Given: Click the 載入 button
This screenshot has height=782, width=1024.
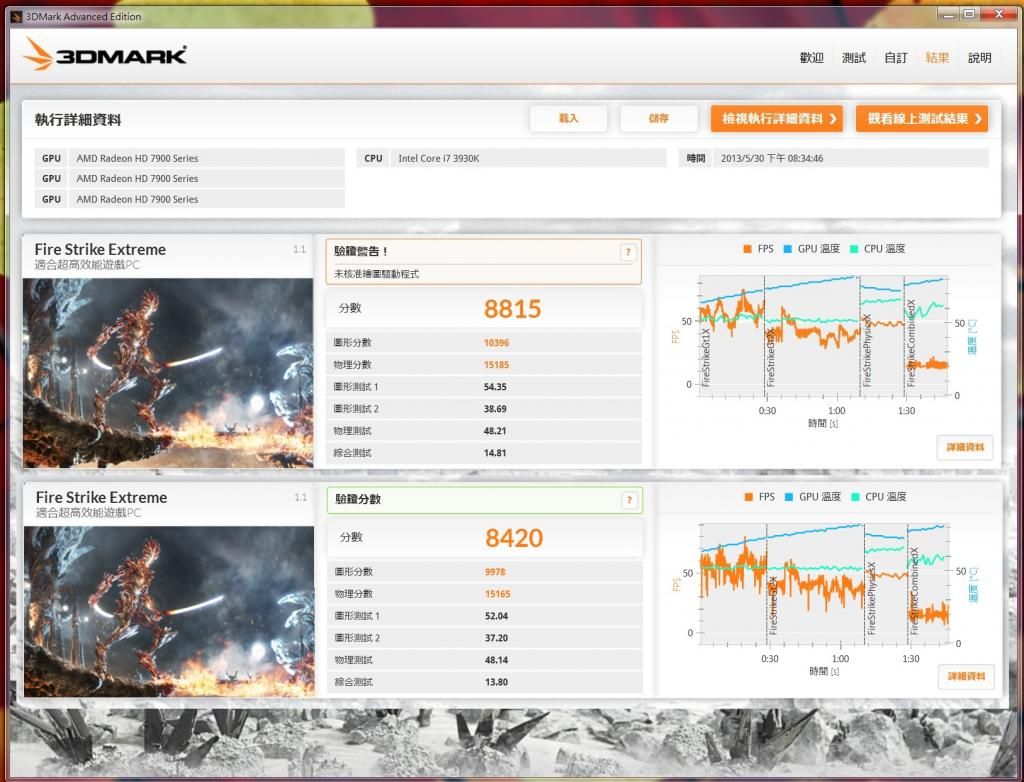Looking at the screenshot, I should 568,118.
